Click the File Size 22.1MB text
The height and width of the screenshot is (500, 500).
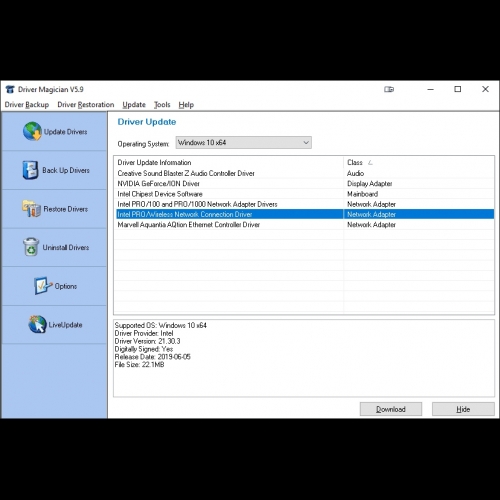tap(139, 365)
